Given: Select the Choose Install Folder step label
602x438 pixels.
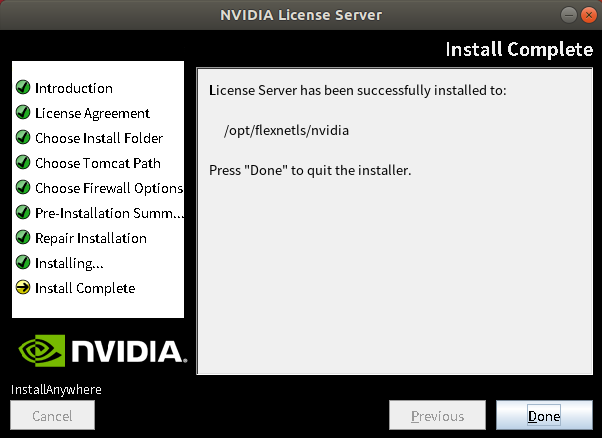Looking at the screenshot, I should coord(99,138).
